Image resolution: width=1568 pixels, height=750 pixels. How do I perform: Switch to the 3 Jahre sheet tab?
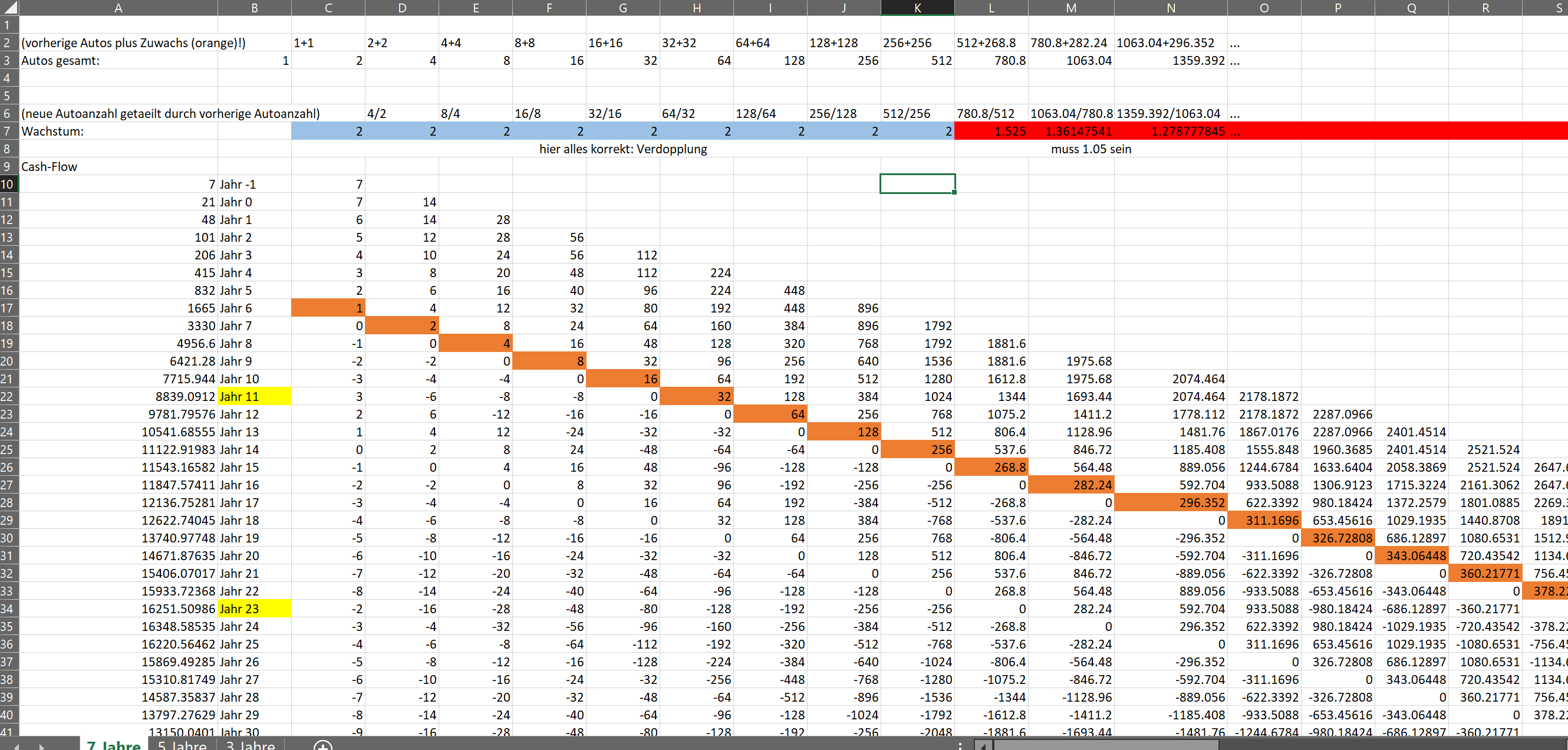250,745
